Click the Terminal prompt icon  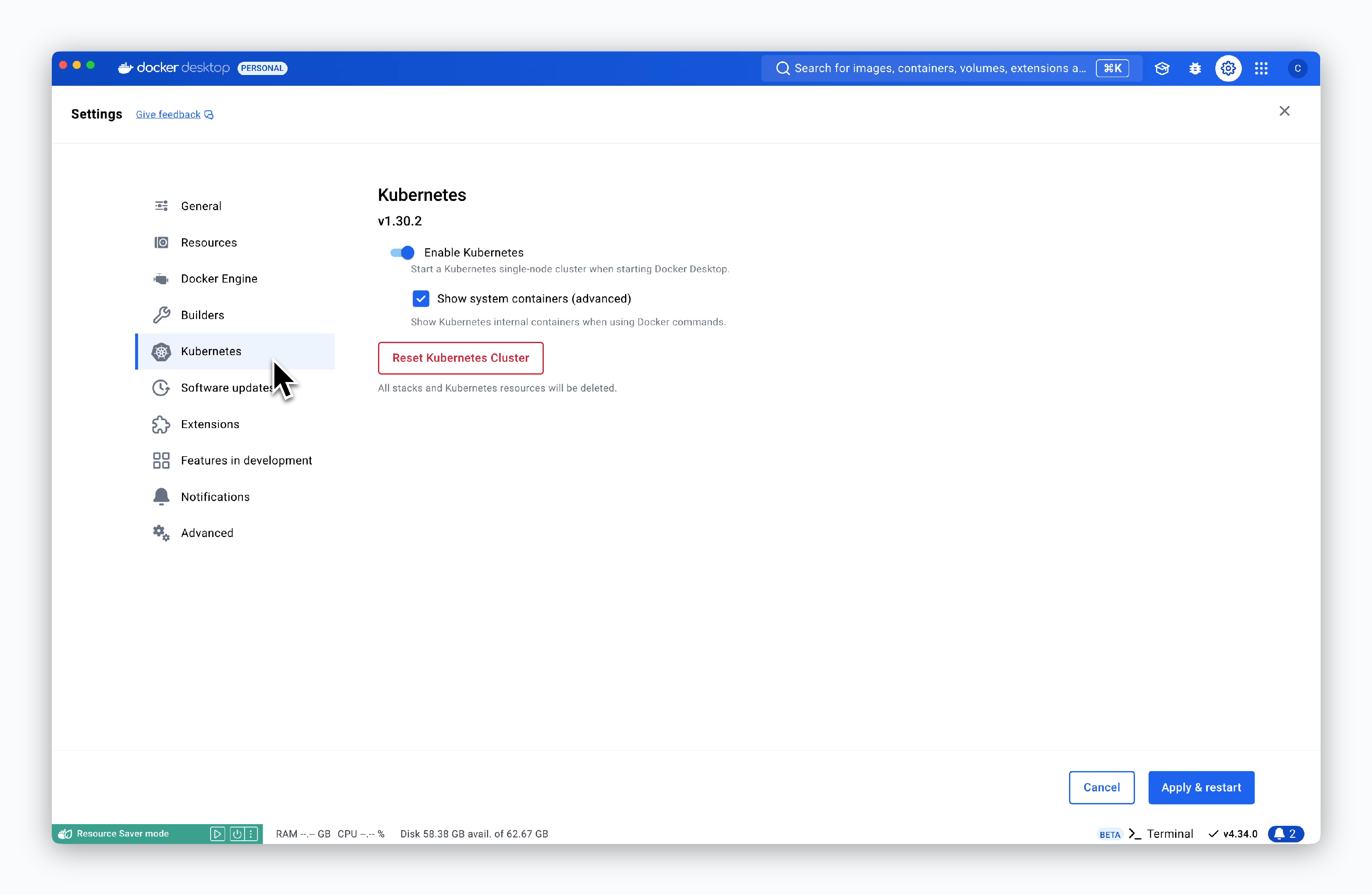pyautogui.click(x=1134, y=834)
